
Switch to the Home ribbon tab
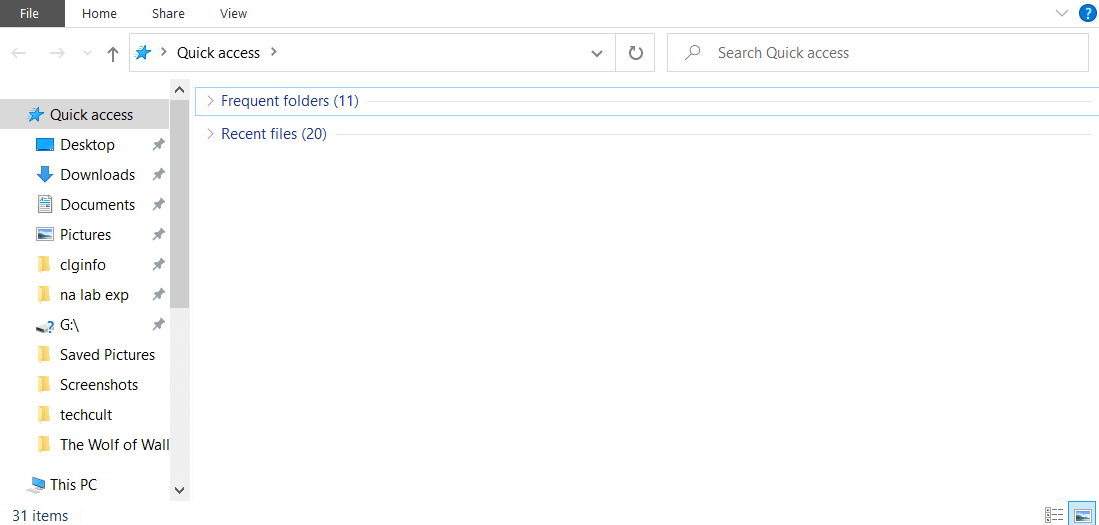(99, 13)
